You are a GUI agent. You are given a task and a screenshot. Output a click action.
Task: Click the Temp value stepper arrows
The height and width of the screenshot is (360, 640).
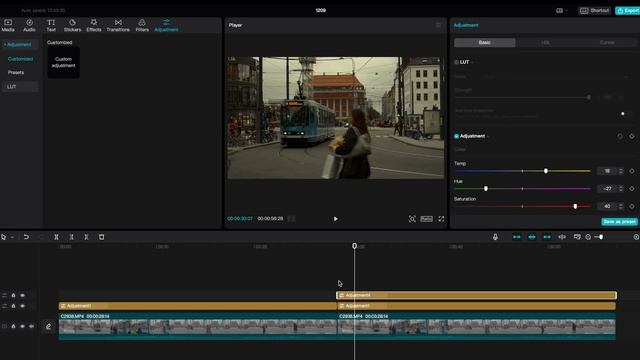pyautogui.click(x=621, y=171)
